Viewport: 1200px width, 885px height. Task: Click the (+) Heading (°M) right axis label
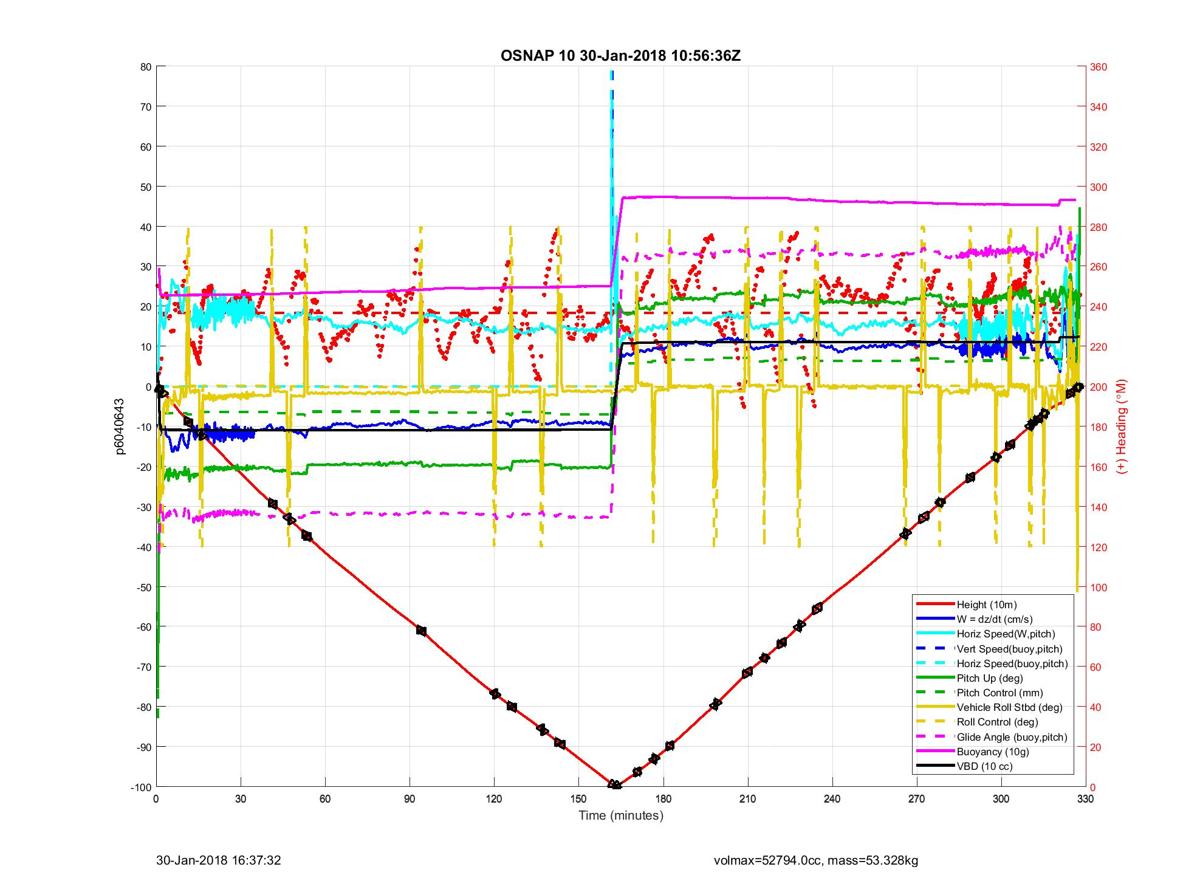click(x=1122, y=427)
